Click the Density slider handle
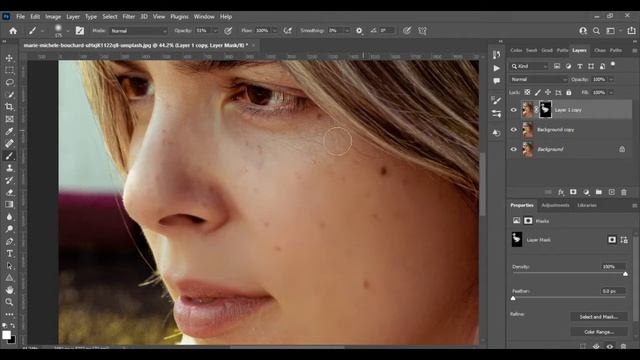This screenshot has height=360, width=640. coord(625,274)
